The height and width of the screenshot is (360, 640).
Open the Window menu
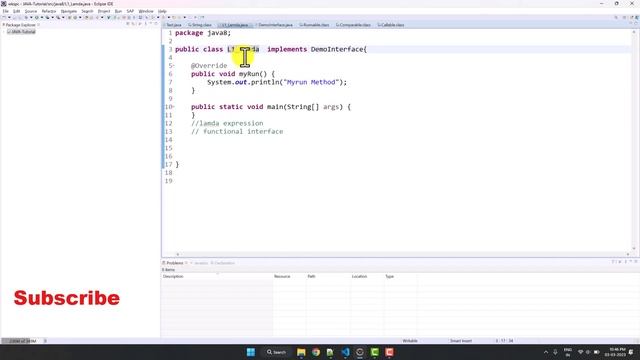(146, 11)
